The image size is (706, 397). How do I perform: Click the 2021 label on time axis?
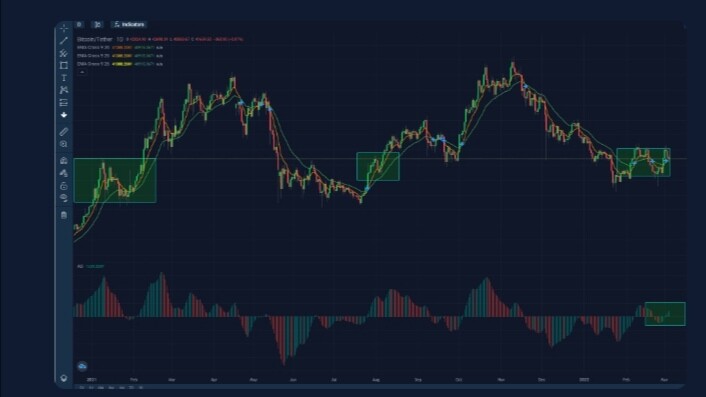91,380
